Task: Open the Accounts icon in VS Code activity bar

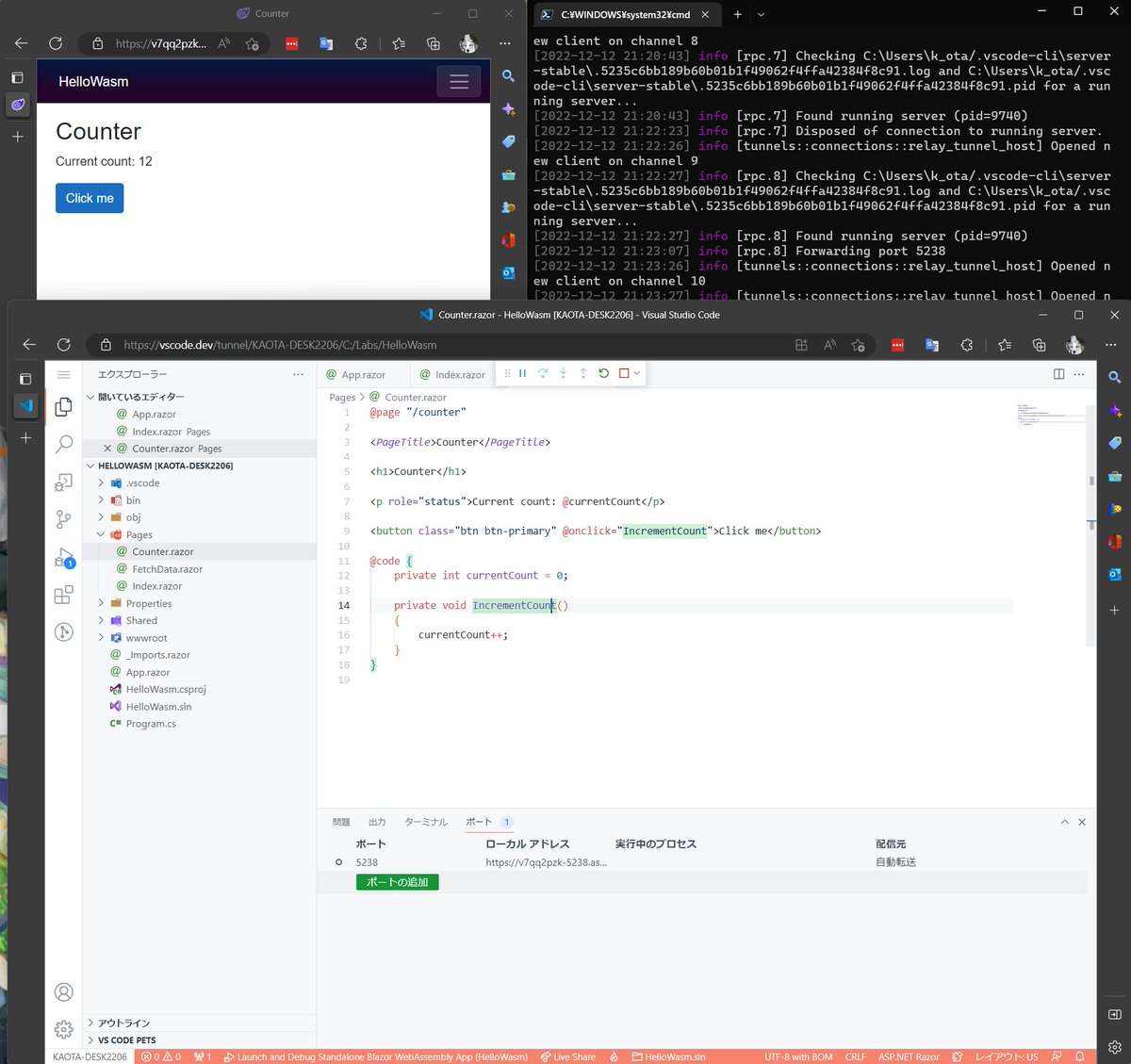Action: pyautogui.click(x=64, y=991)
